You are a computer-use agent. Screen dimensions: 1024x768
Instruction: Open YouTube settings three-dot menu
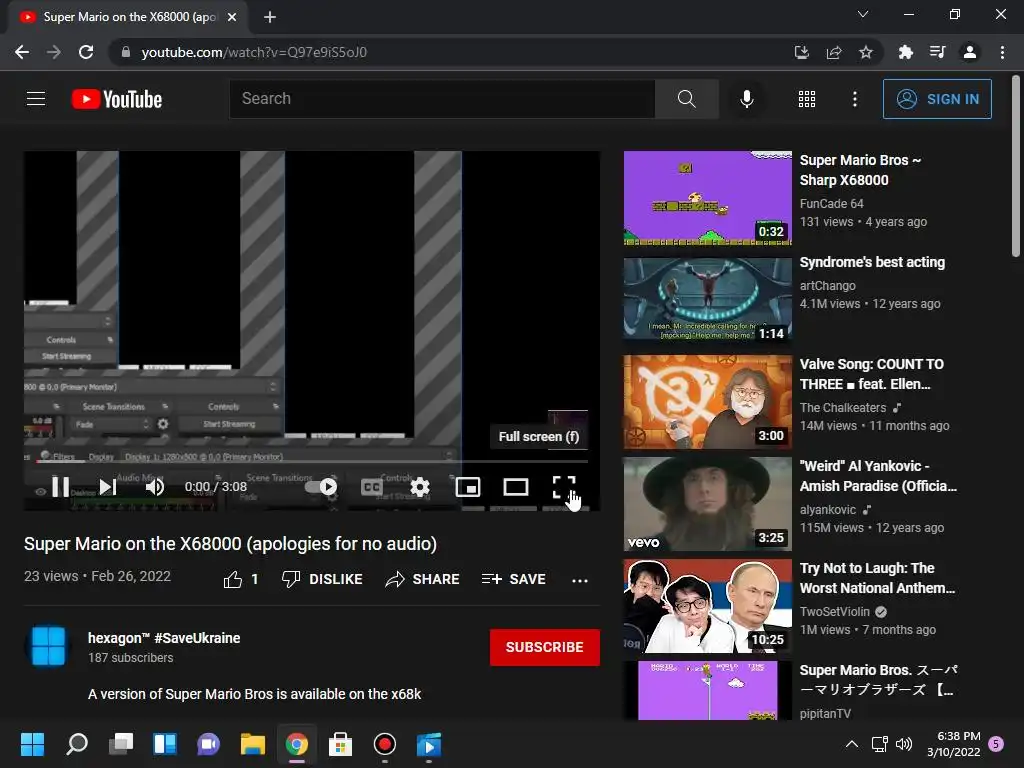(855, 99)
